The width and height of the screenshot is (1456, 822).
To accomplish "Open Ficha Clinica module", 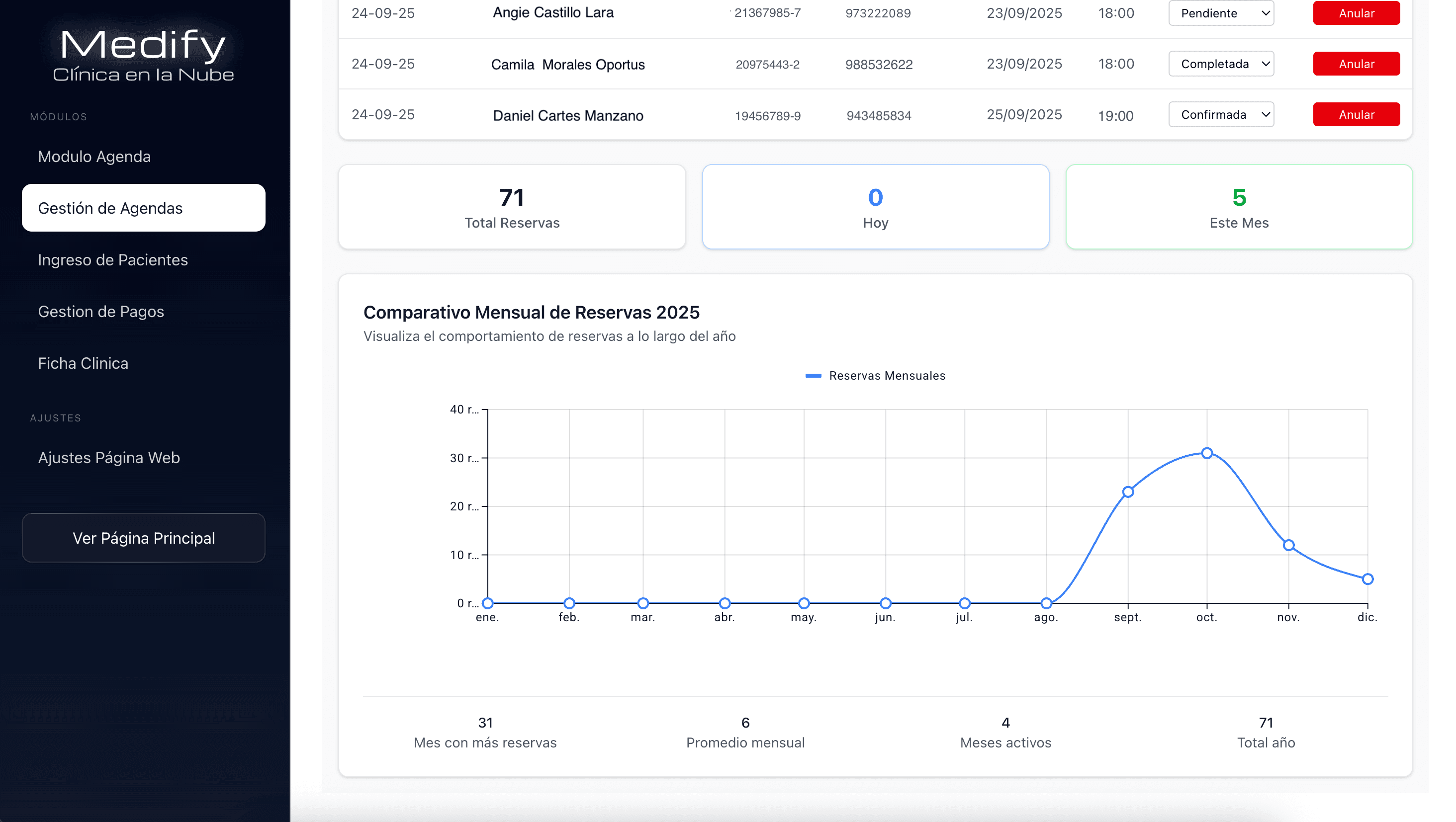I will click(x=83, y=363).
